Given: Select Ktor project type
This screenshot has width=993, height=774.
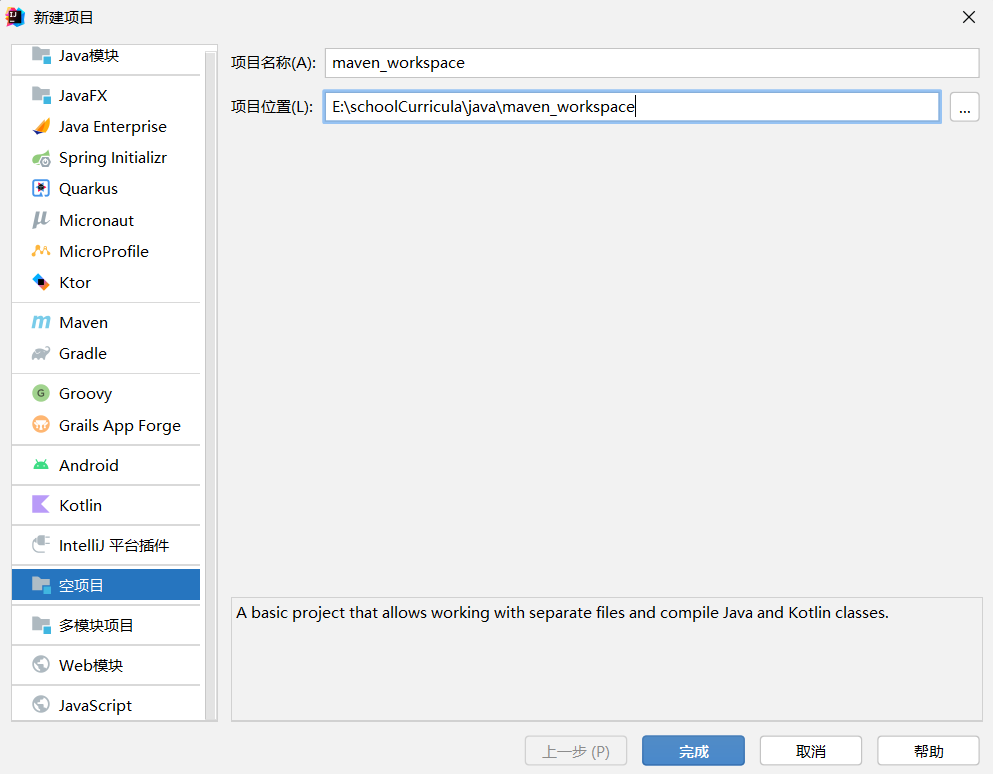Looking at the screenshot, I should coord(106,282).
